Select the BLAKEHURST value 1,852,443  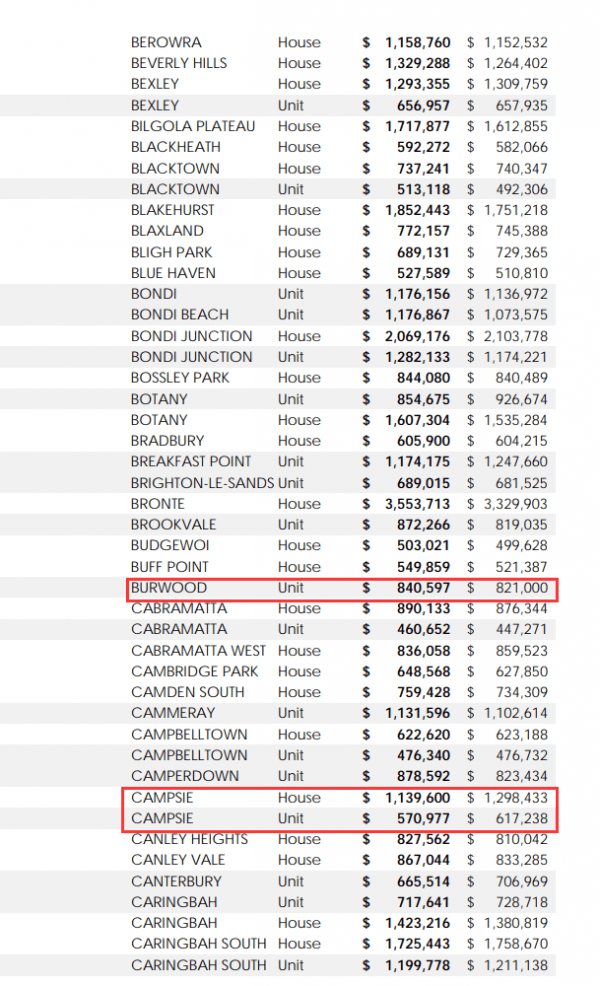pos(417,210)
